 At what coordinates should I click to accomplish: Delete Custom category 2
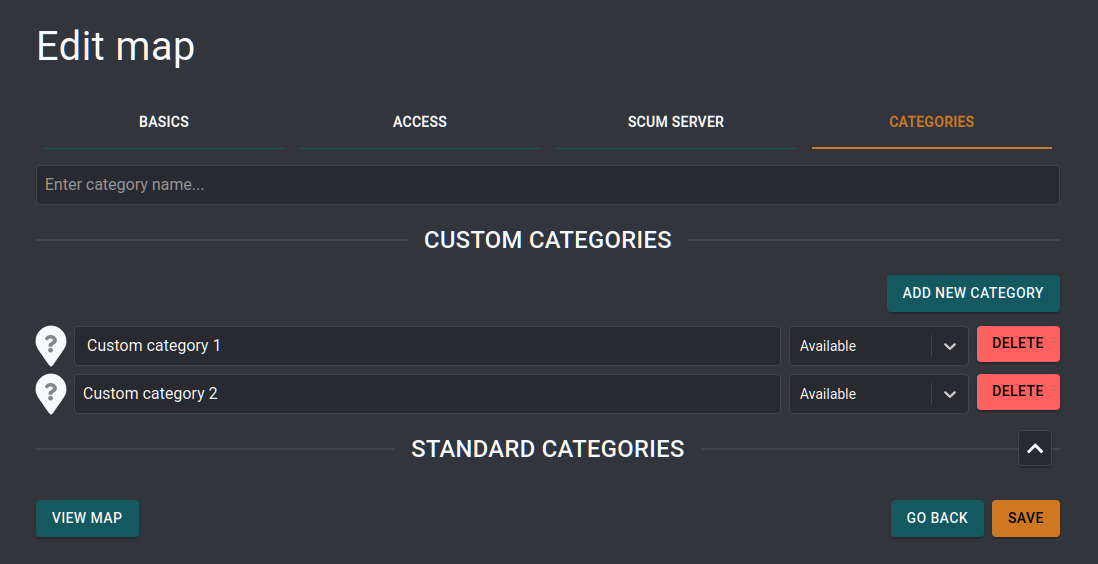point(1017,392)
